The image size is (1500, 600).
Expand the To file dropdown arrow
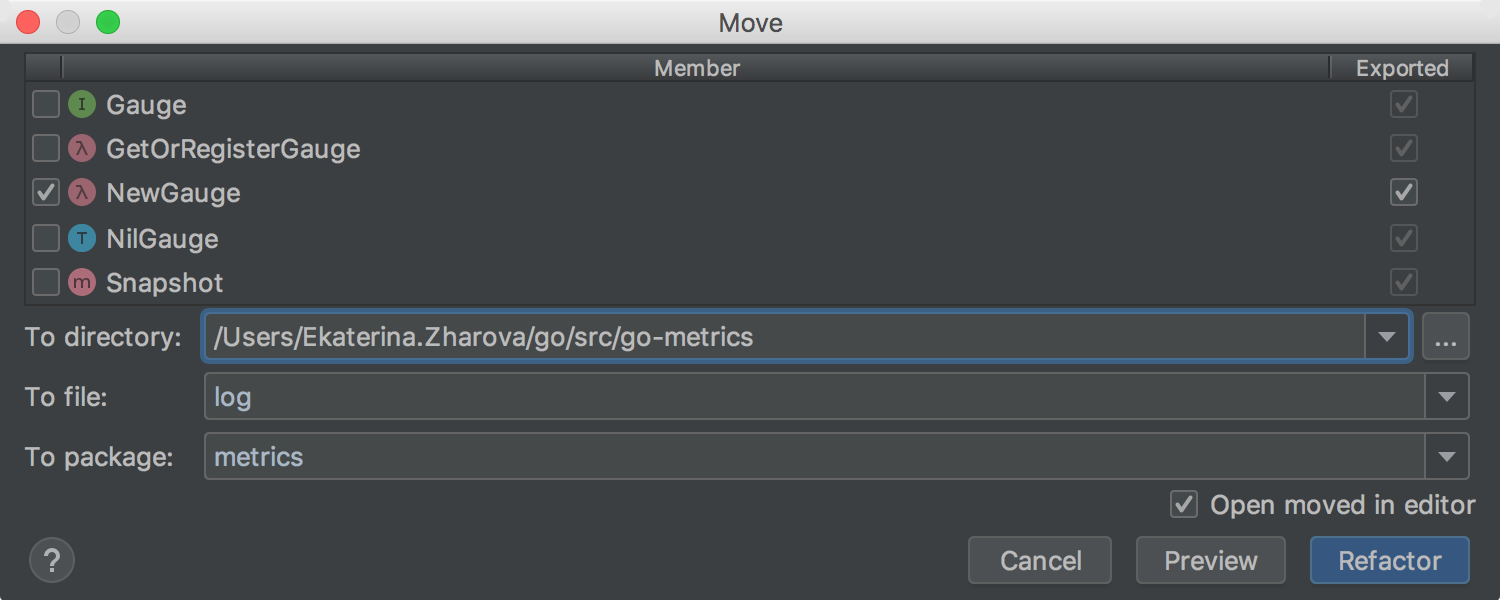(1447, 397)
